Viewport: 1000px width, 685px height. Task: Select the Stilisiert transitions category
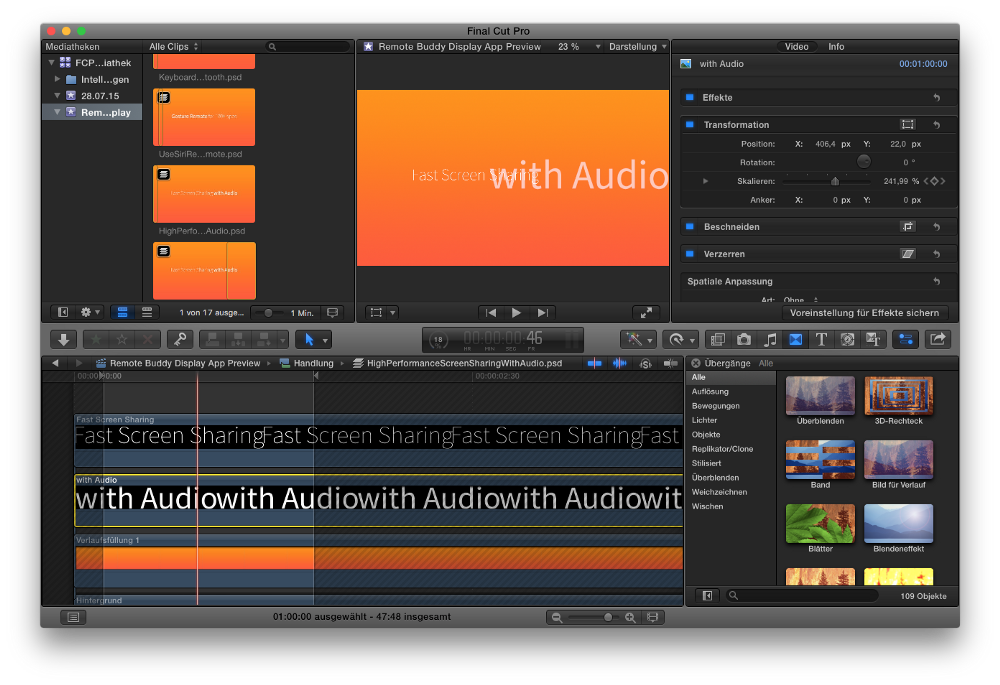pos(707,463)
